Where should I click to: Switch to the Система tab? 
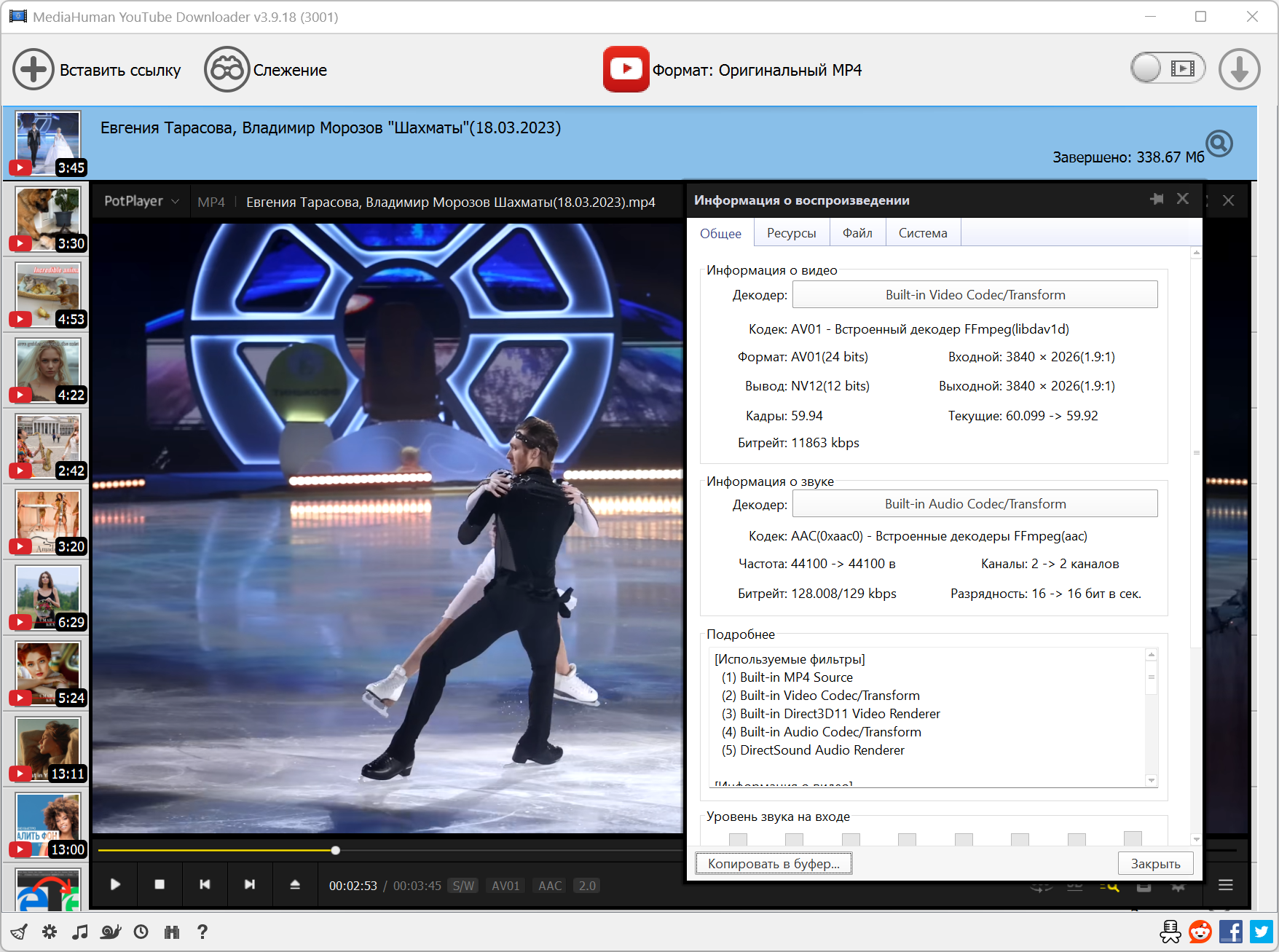922,233
